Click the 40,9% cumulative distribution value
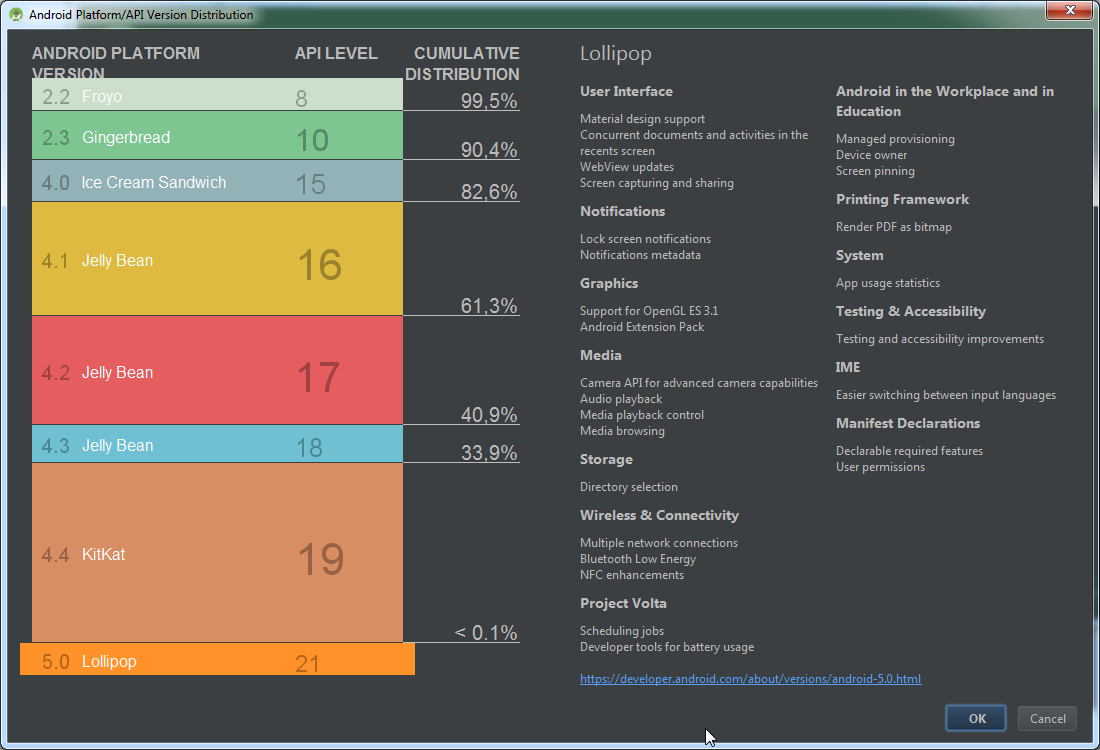Image resolution: width=1100 pixels, height=750 pixels. tap(489, 415)
